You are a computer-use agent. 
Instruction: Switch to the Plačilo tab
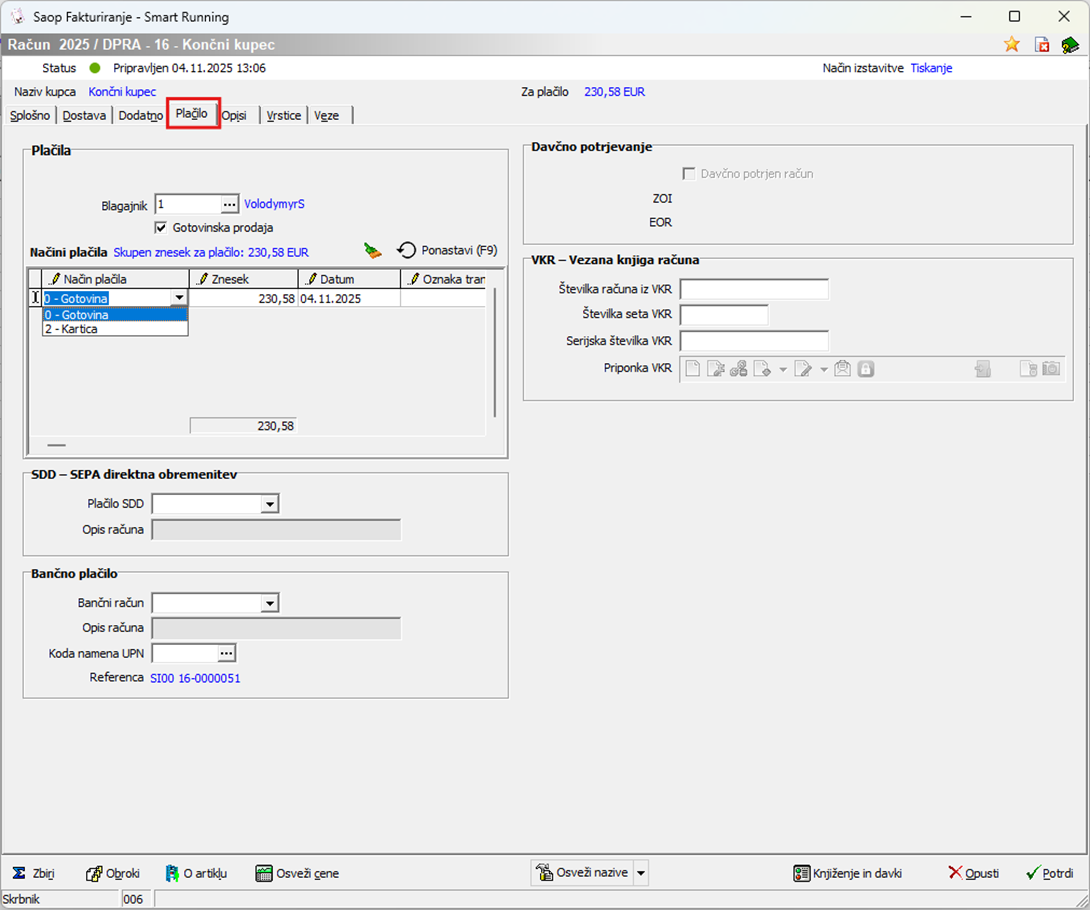(x=192, y=113)
